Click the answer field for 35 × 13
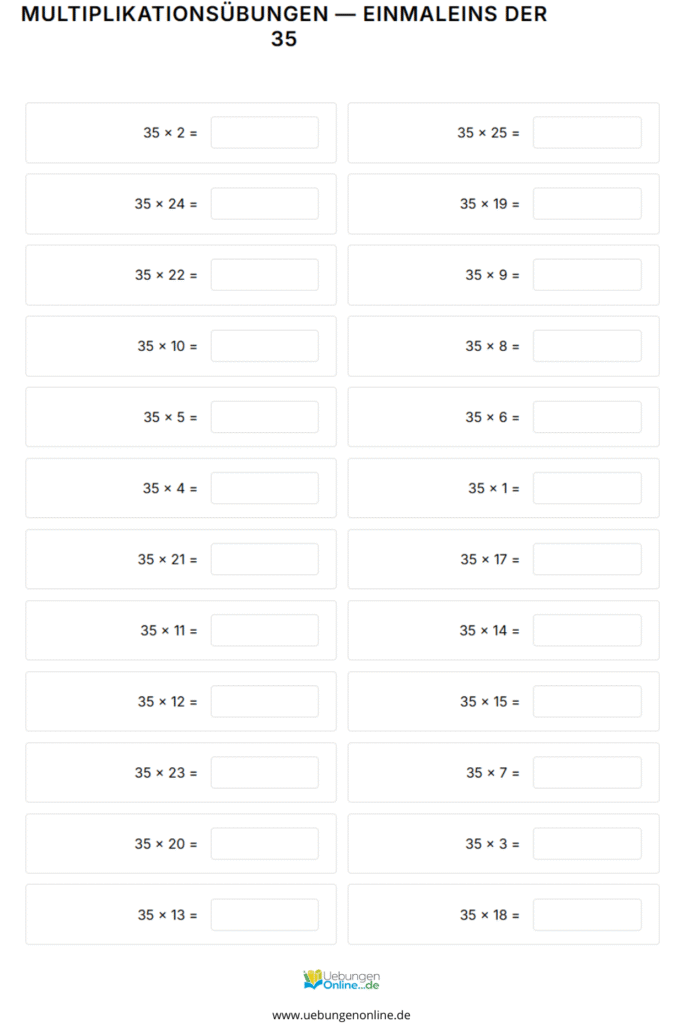 pyautogui.click(x=264, y=914)
